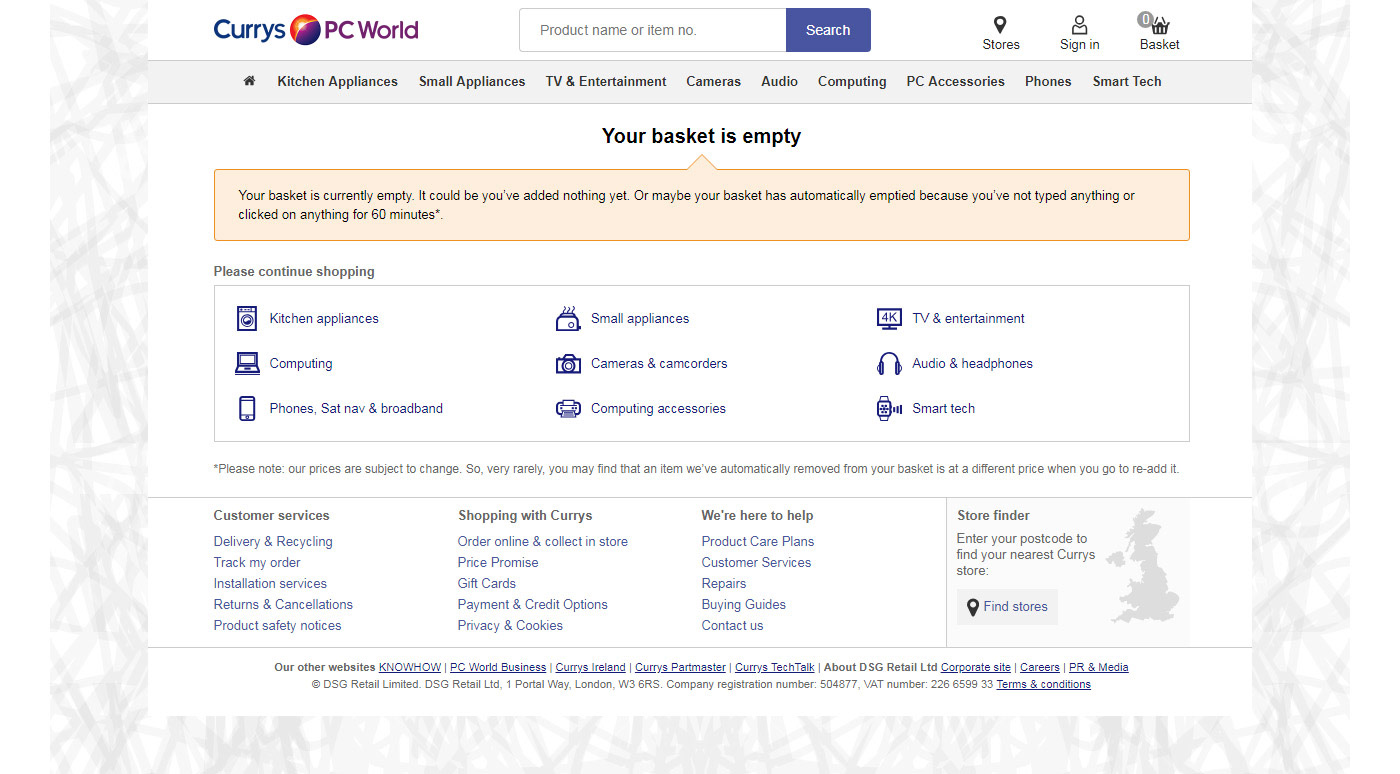Open Gift Cards link
The image size is (1400, 774).
[487, 584]
